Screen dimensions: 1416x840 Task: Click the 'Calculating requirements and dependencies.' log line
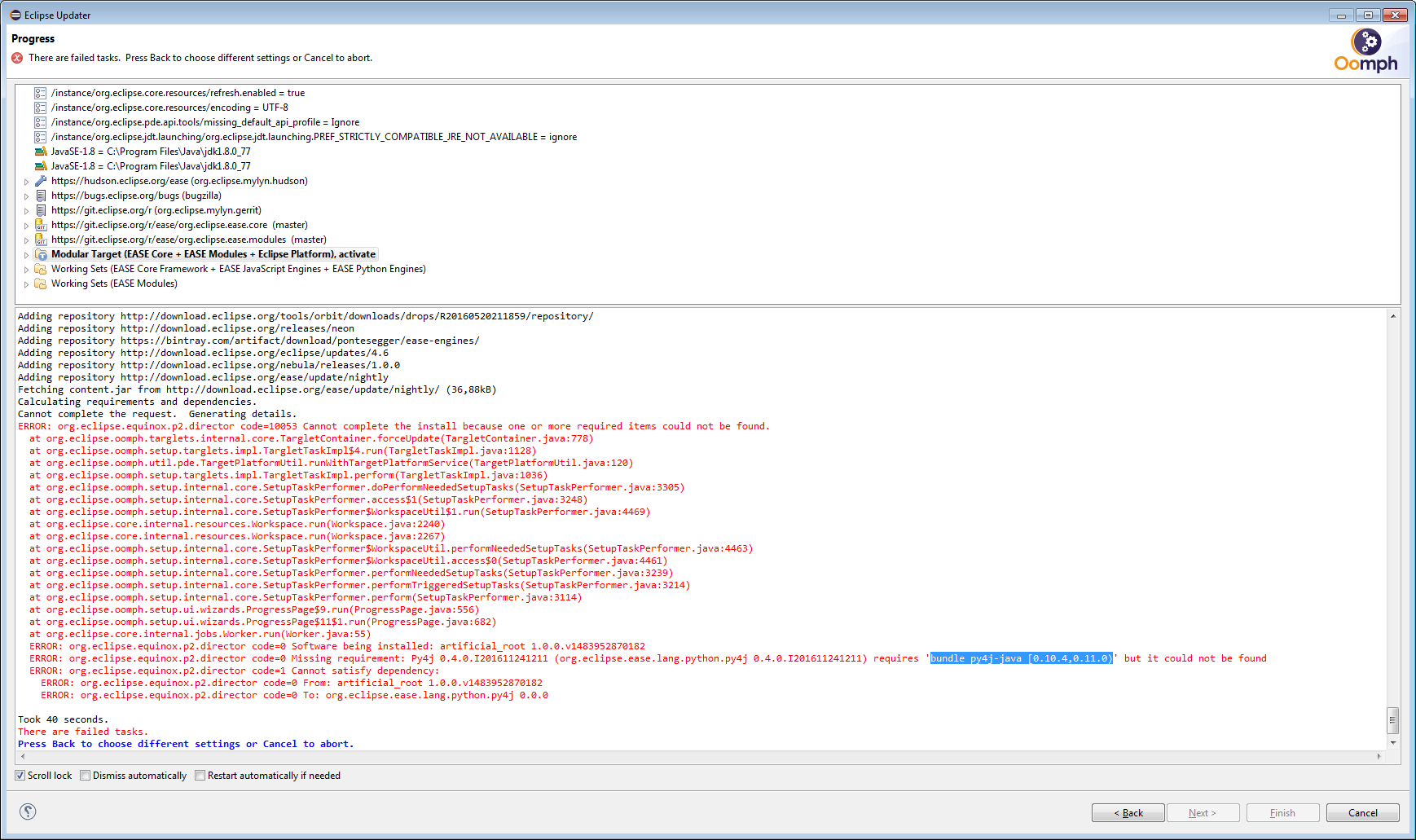tap(137, 402)
